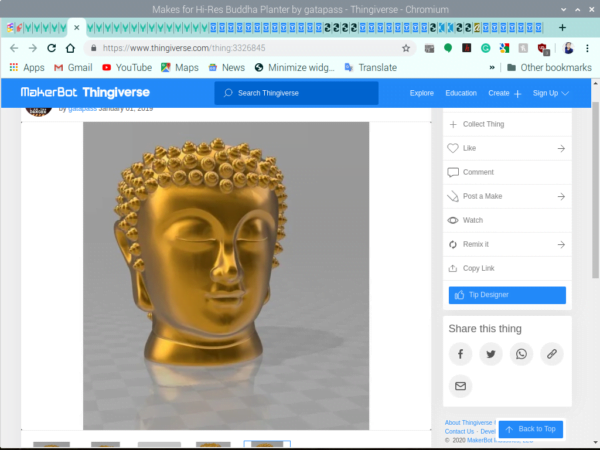This screenshot has height=450, width=600.
Task: Select the first thumbnail below image
Action: (51, 444)
